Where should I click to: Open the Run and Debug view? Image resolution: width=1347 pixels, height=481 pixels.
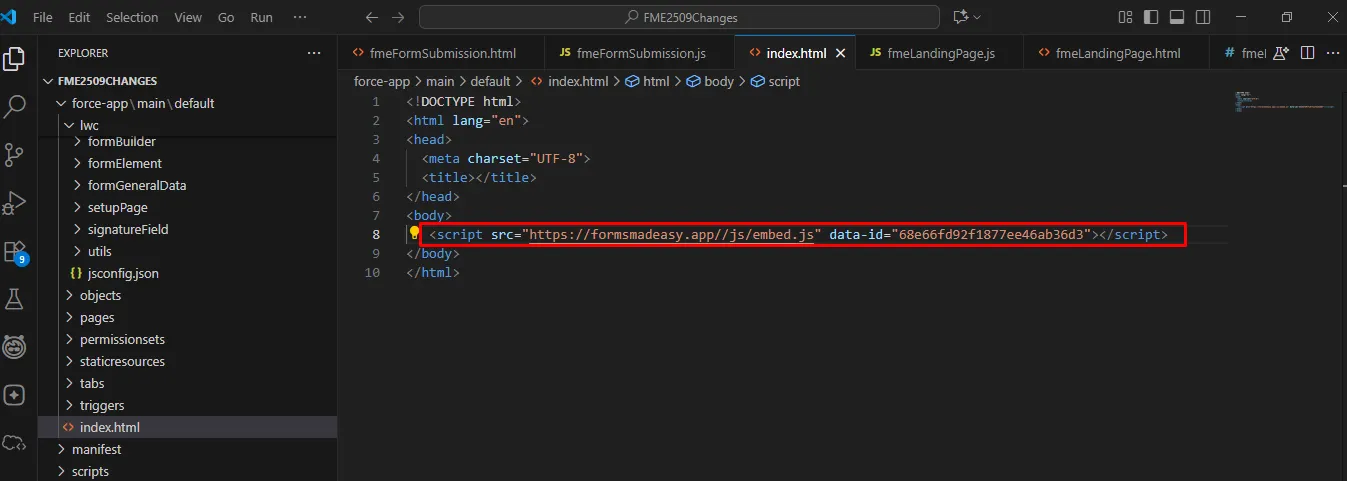click(15, 202)
